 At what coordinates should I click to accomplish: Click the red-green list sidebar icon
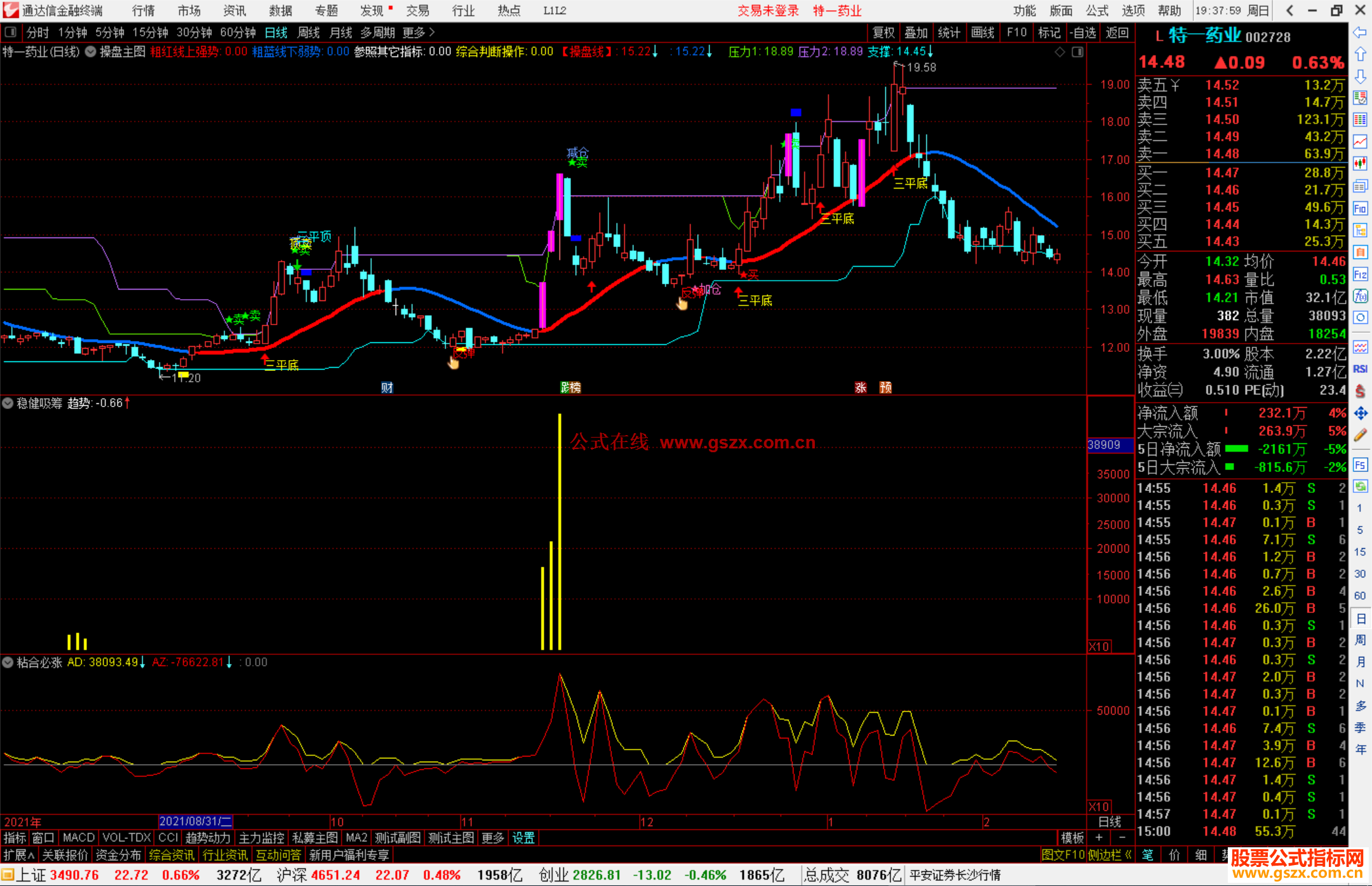point(1360,98)
